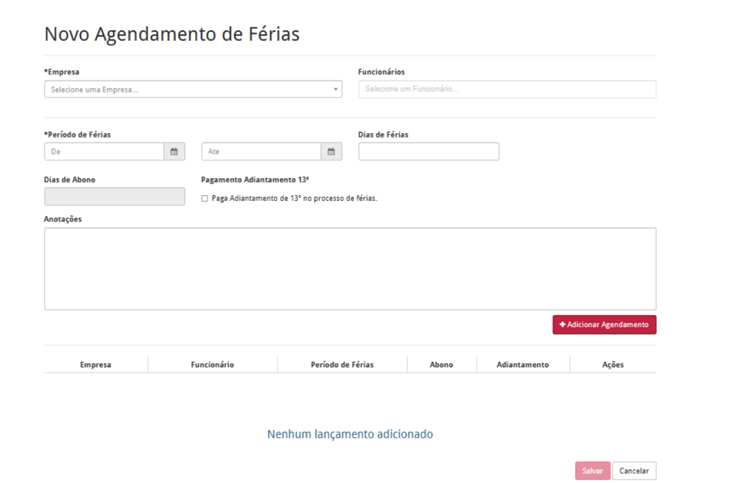Click inside the Anotações text area
This screenshot has height=483, width=731.
click(350, 268)
